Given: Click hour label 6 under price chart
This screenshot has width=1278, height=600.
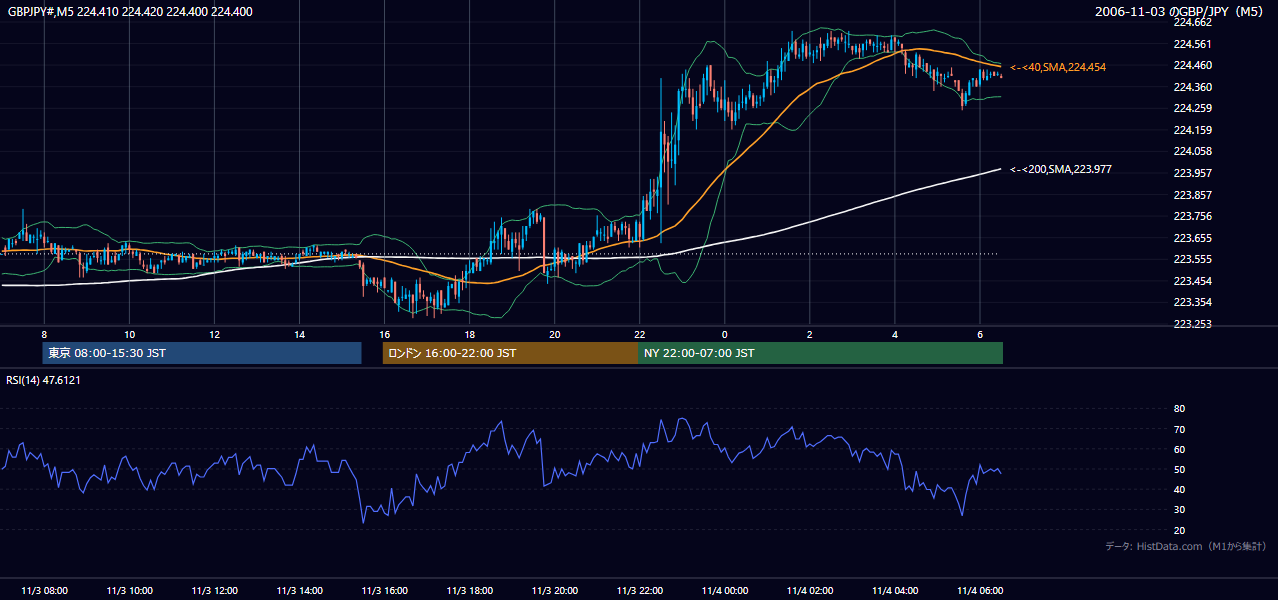Looking at the screenshot, I should click(x=980, y=334).
